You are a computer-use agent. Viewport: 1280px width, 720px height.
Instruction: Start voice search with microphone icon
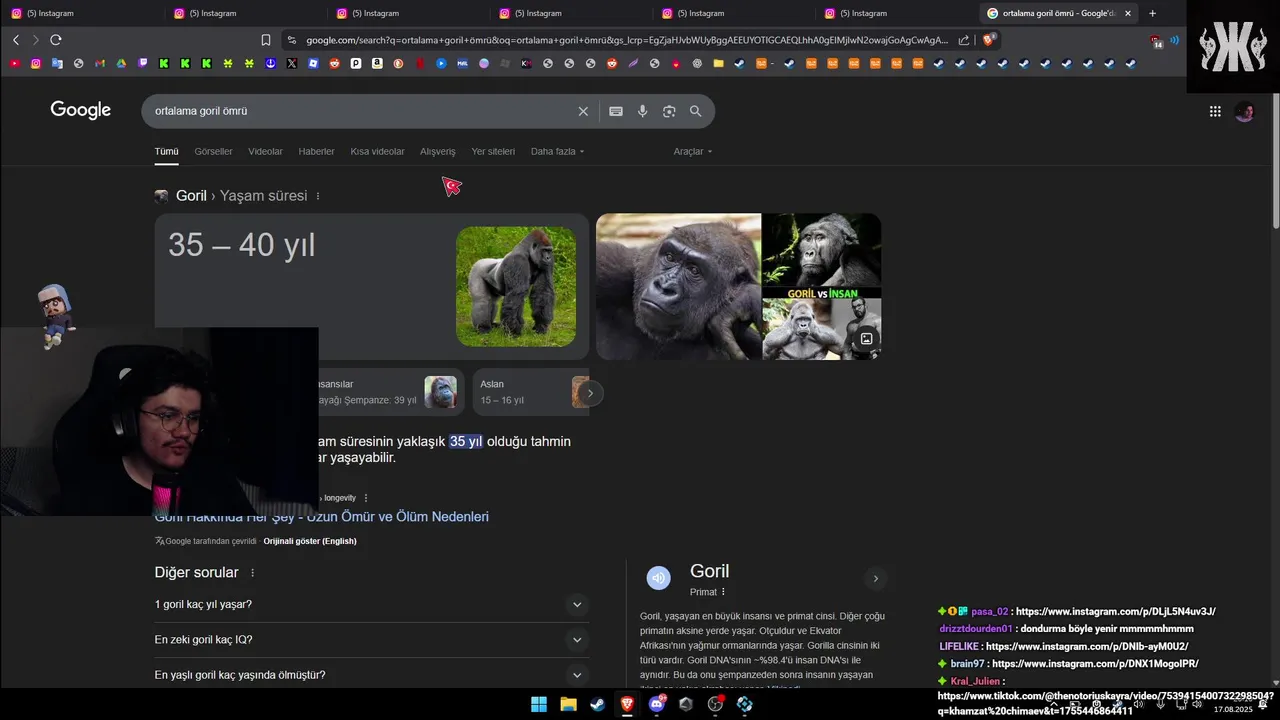point(643,111)
